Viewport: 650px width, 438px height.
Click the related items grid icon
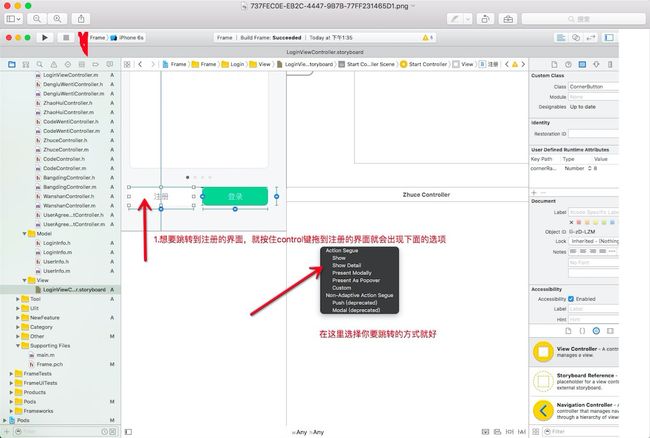pyautogui.click(x=127, y=64)
